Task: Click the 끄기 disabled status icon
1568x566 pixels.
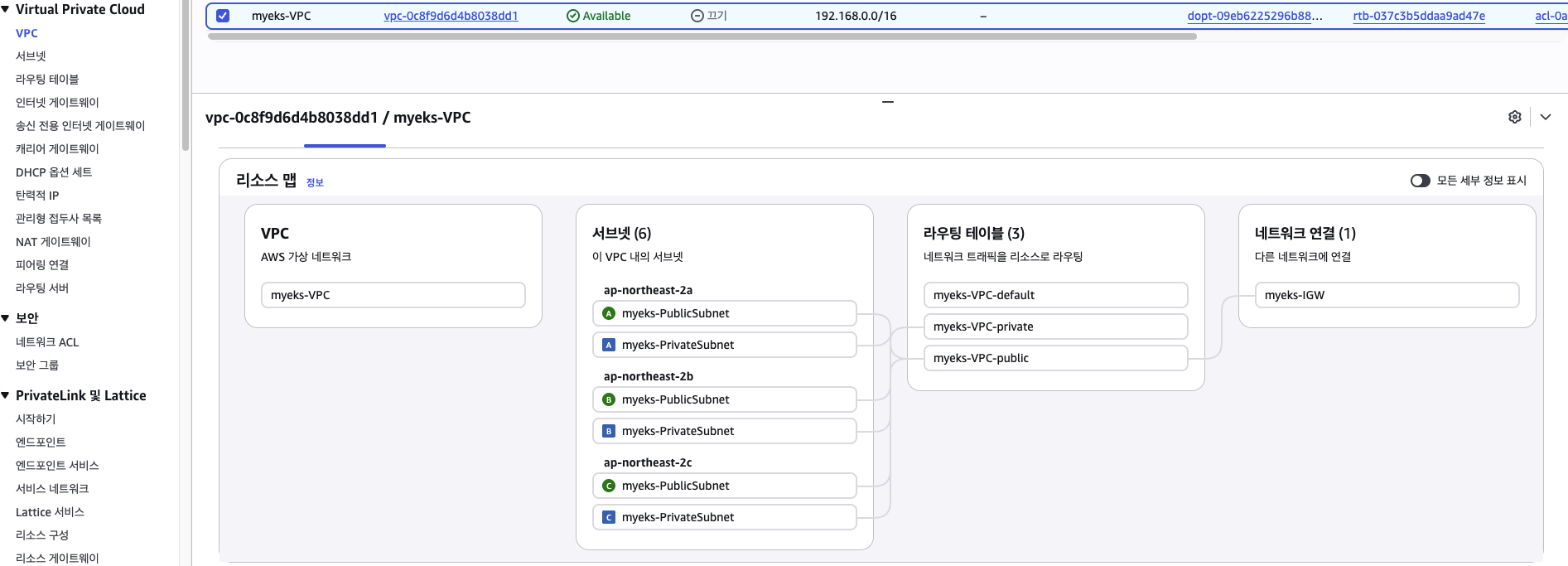Action: [697, 16]
